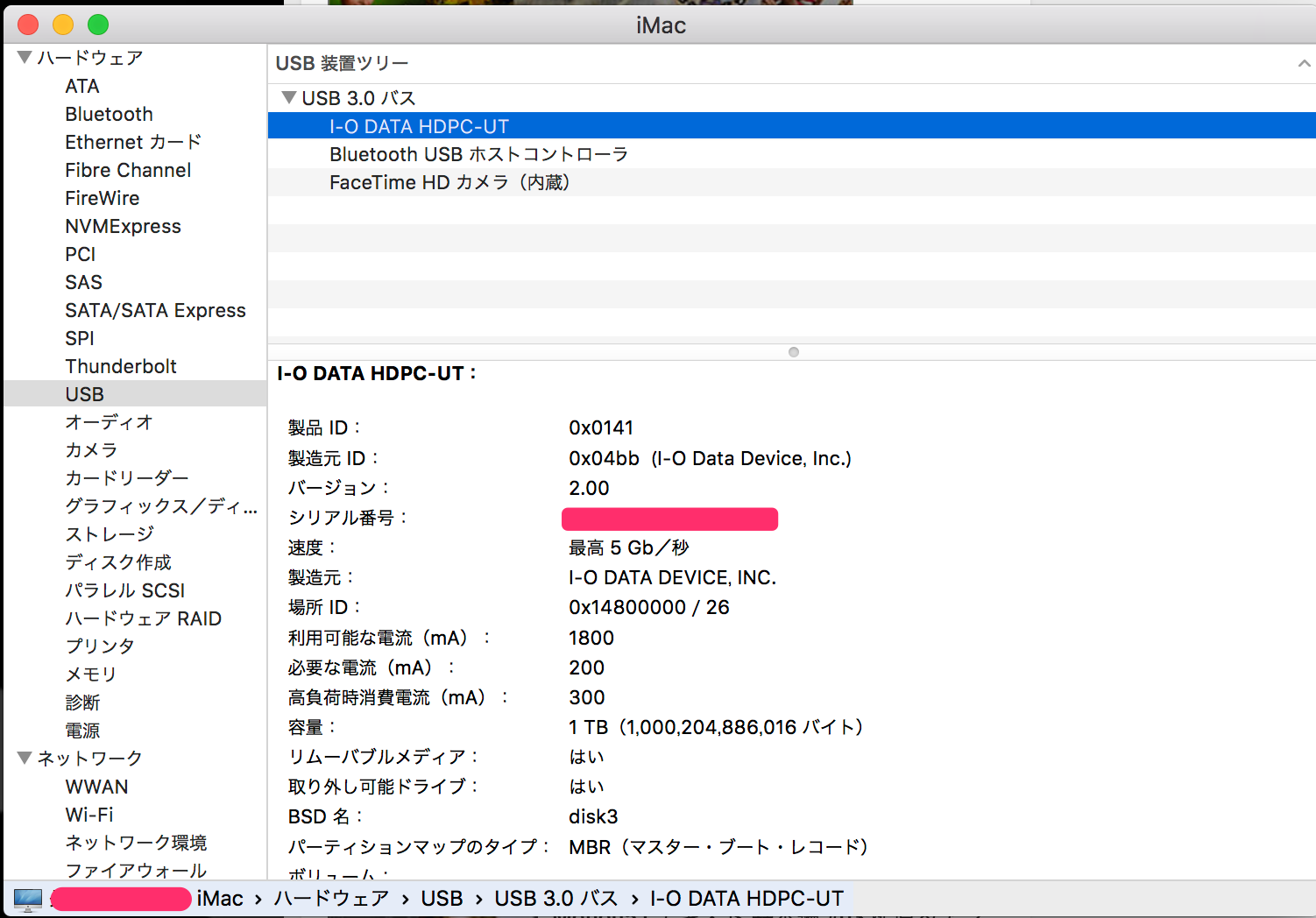Open the カードリーダー category
1316x918 pixels.
[127, 478]
